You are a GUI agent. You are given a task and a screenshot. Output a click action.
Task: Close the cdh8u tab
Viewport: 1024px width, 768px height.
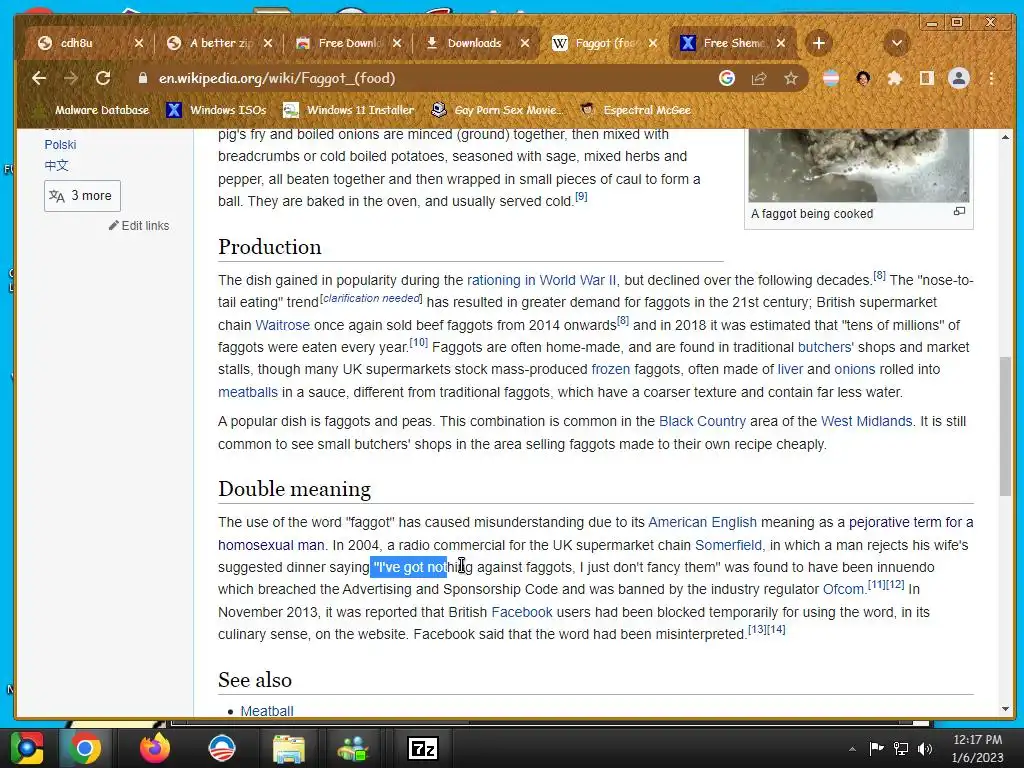[138, 43]
